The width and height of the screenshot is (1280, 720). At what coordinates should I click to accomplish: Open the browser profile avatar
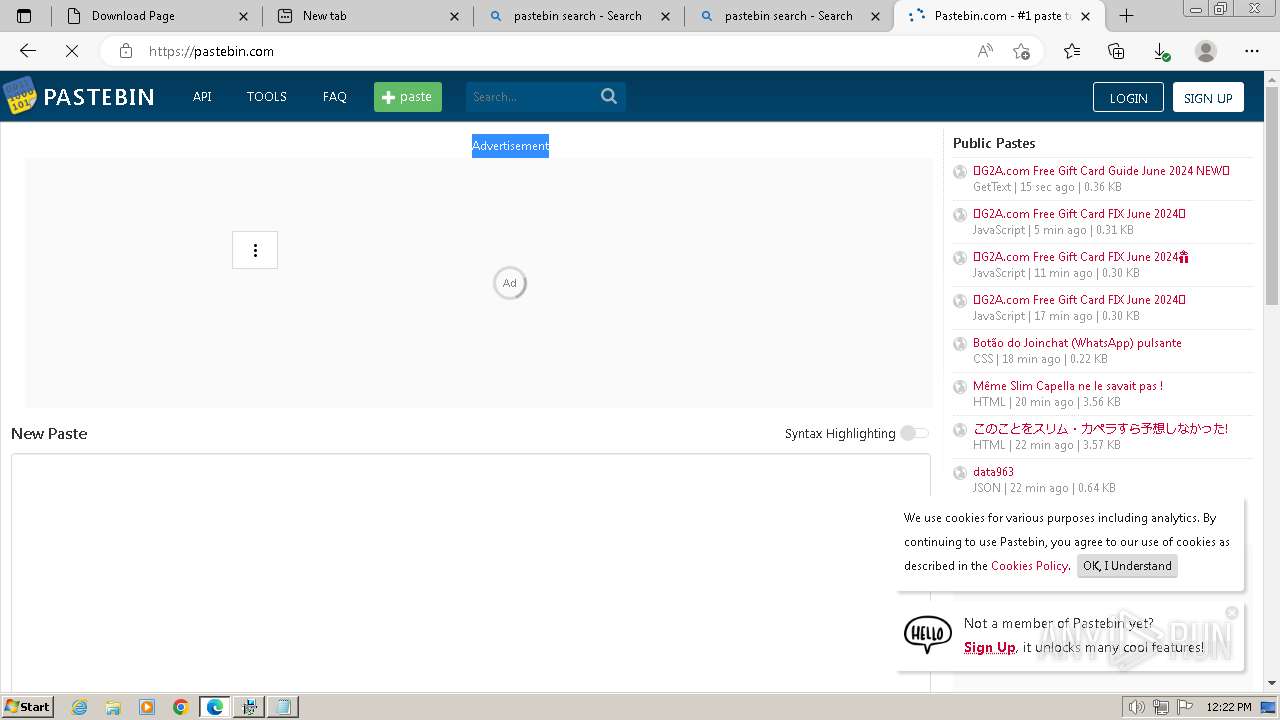point(1206,51)
